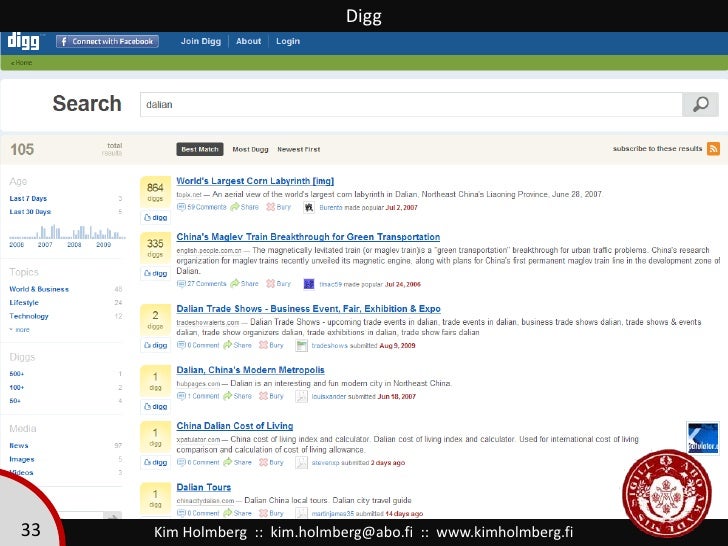Filter by World & Business topic
728x546 pixels.
(39, 289)
